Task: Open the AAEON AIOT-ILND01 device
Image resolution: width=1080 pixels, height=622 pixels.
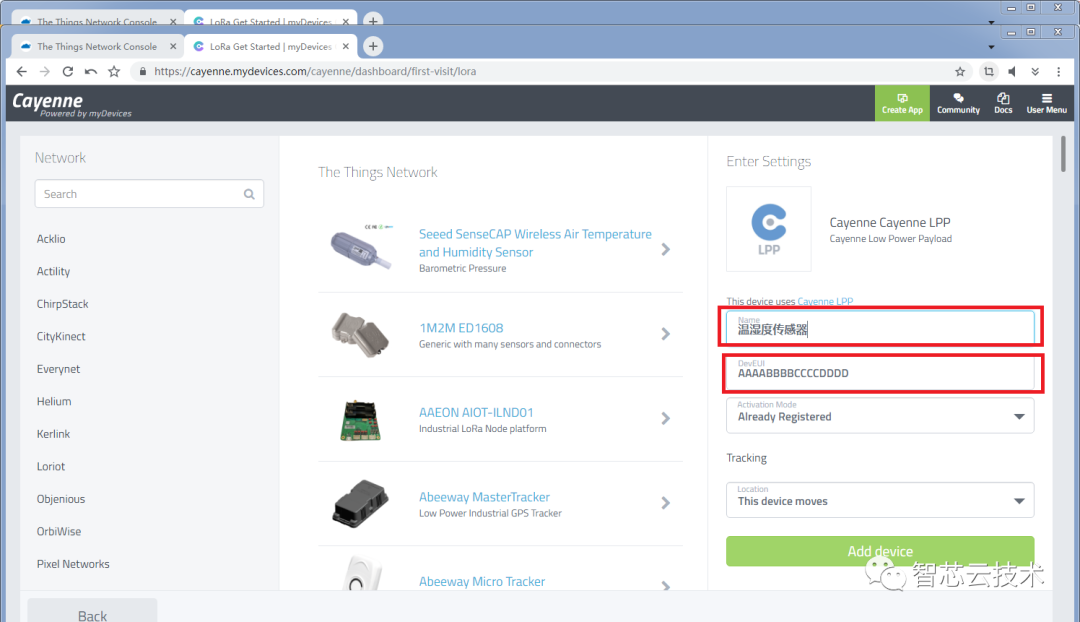Action: 476,413
